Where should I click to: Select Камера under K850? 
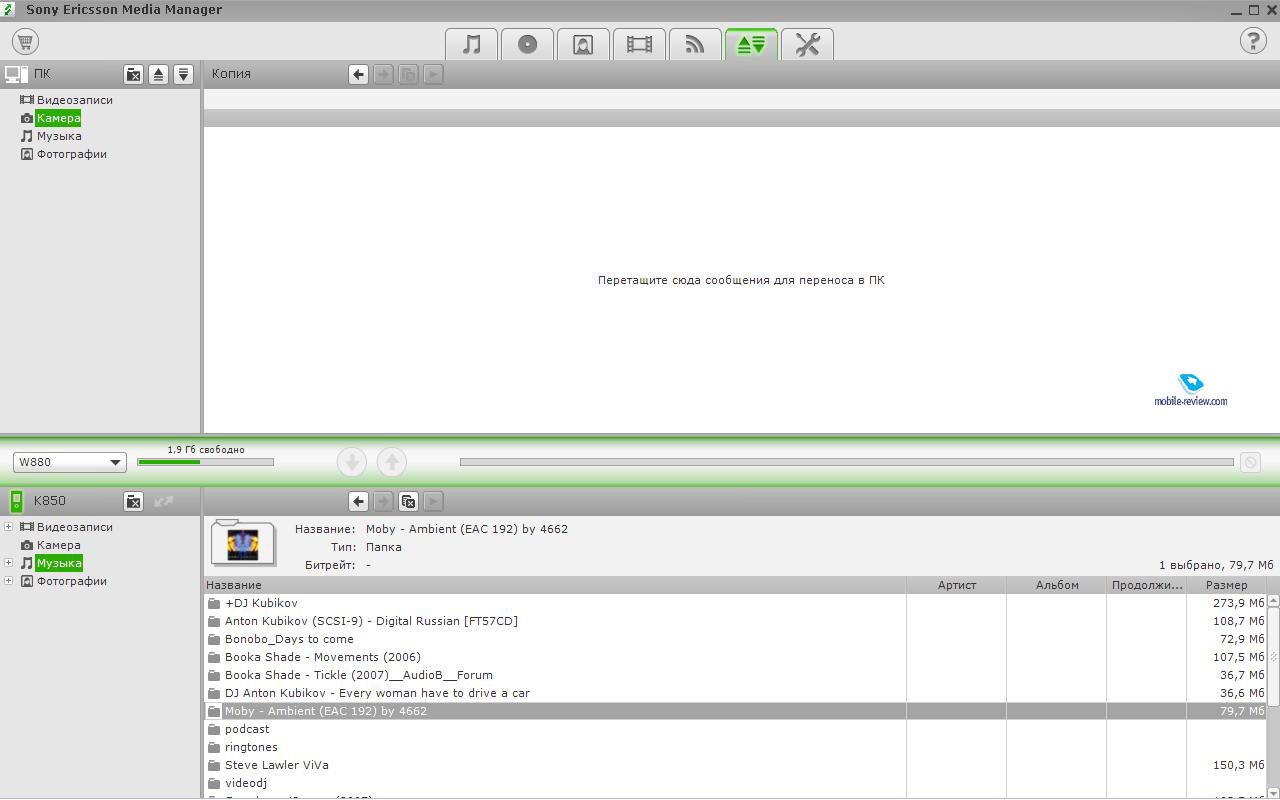(58, 545)
